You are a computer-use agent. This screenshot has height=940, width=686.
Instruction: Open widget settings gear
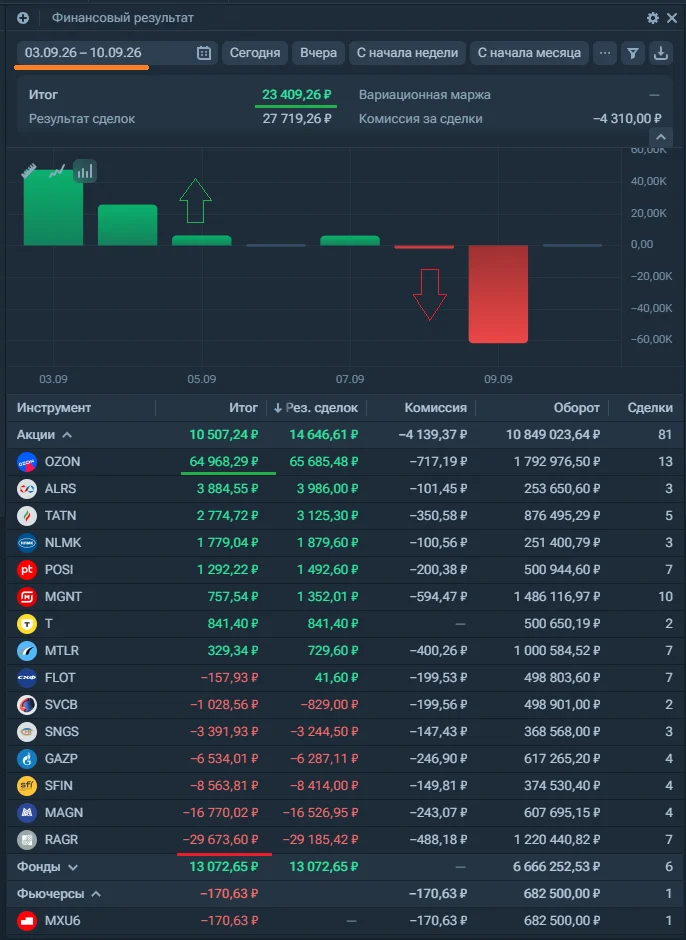(x=652, y=18)
